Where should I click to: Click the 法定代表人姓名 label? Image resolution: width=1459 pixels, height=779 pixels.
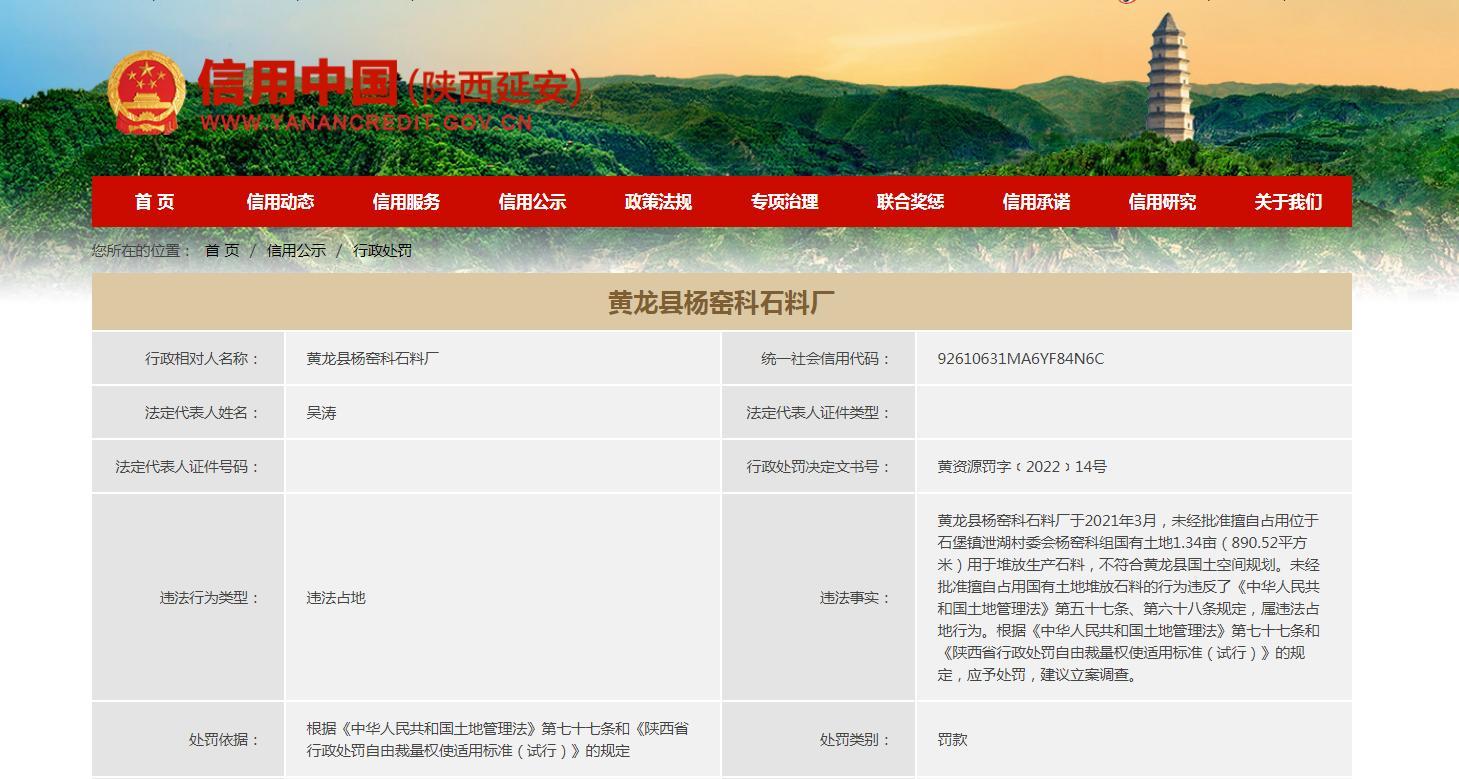(203, 413)
